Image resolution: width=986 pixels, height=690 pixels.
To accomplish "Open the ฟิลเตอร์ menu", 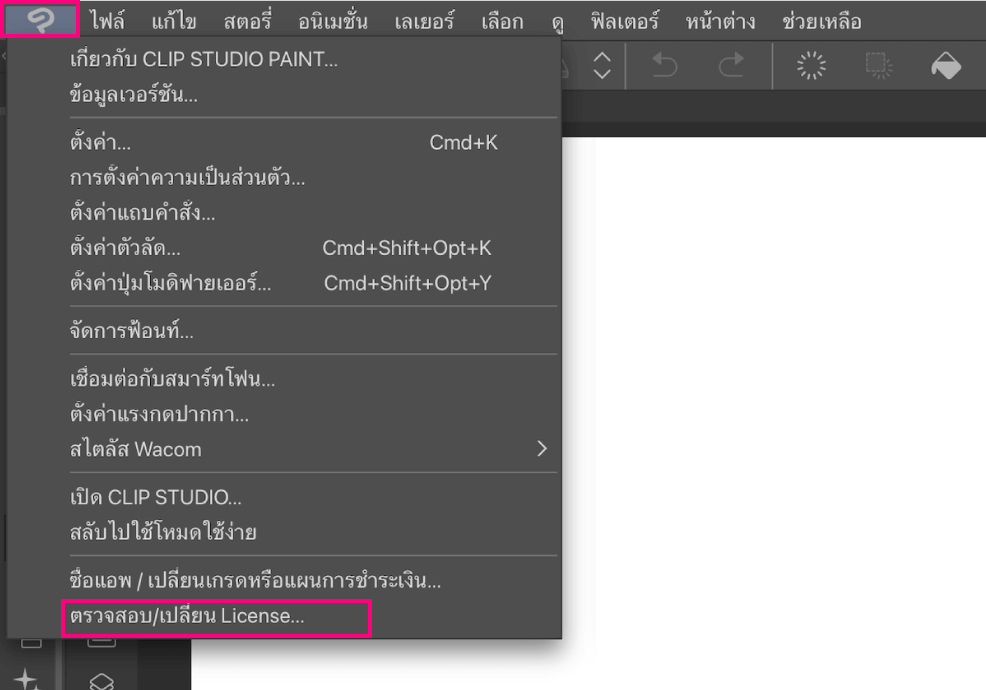I will [624, 21].
